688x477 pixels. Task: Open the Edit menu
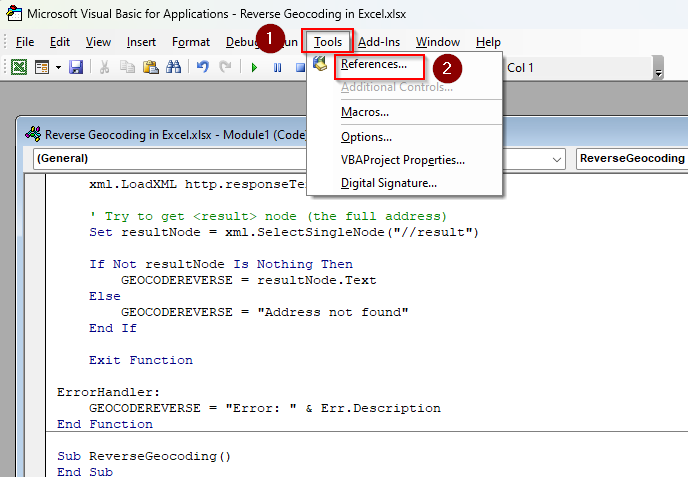click(60, 42)
